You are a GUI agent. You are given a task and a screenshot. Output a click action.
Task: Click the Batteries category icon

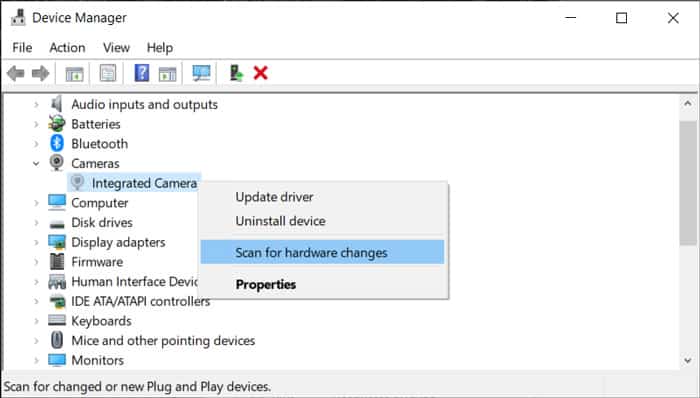(57, 124)
